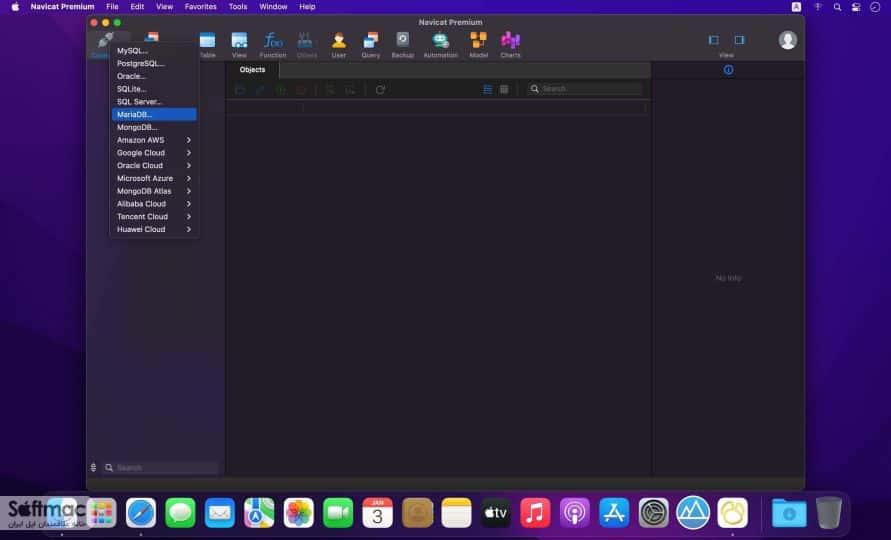Toggle the left navigation pane view button
The width and height of the screenshot is (891, 540).
pos(714,40)
